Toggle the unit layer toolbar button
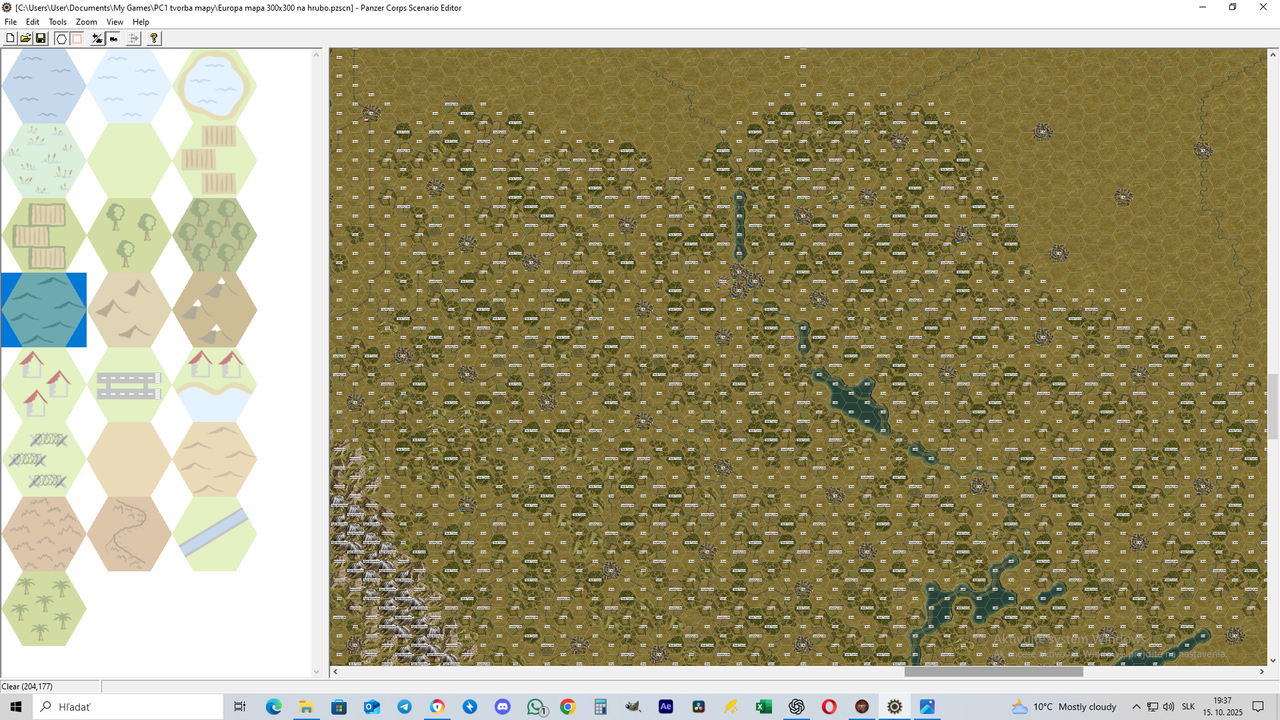 point(113,38)
